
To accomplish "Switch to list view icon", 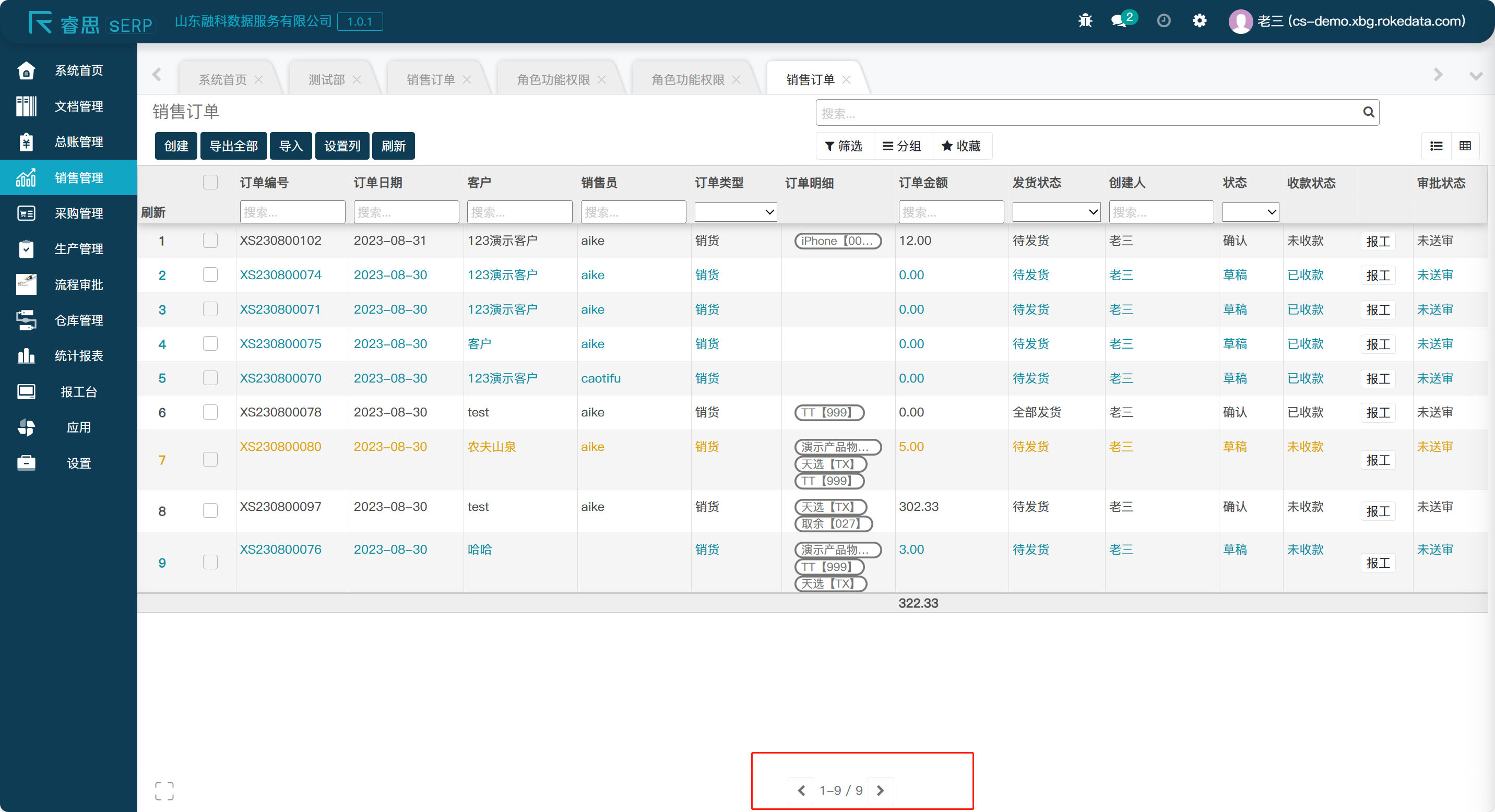I will click(x=1436, y=146).
